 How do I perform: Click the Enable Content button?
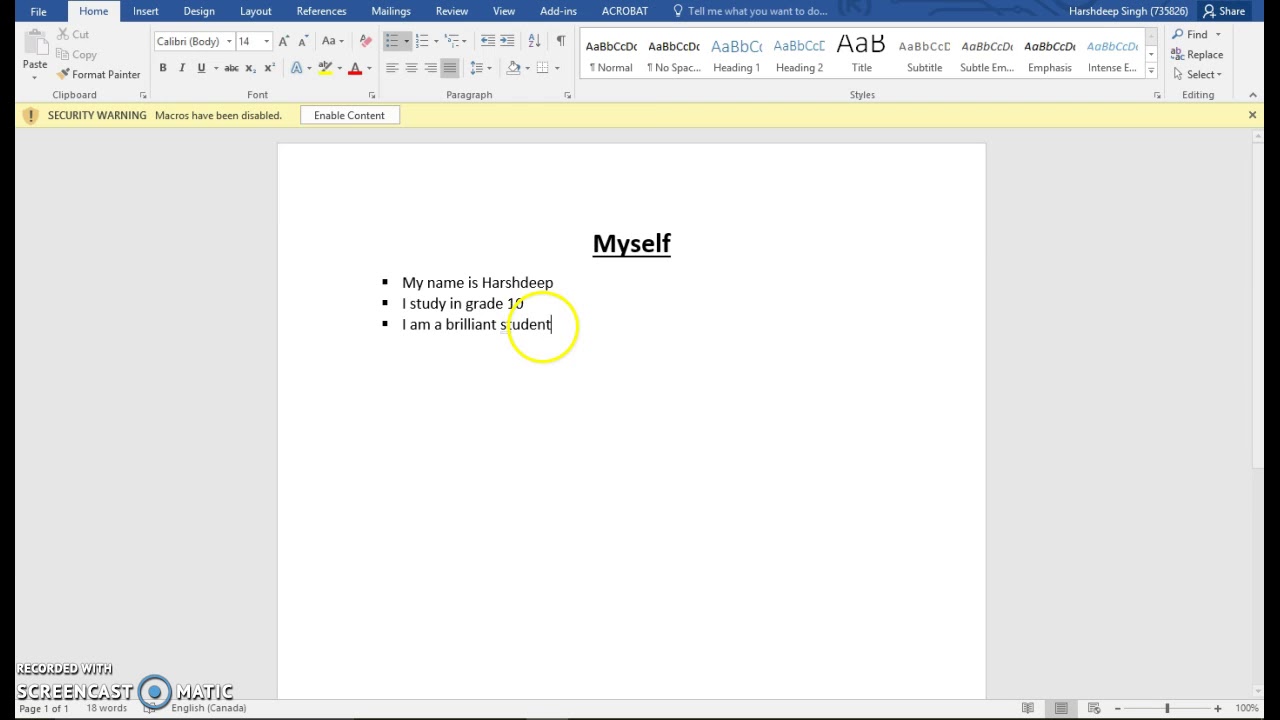(349, 115)
